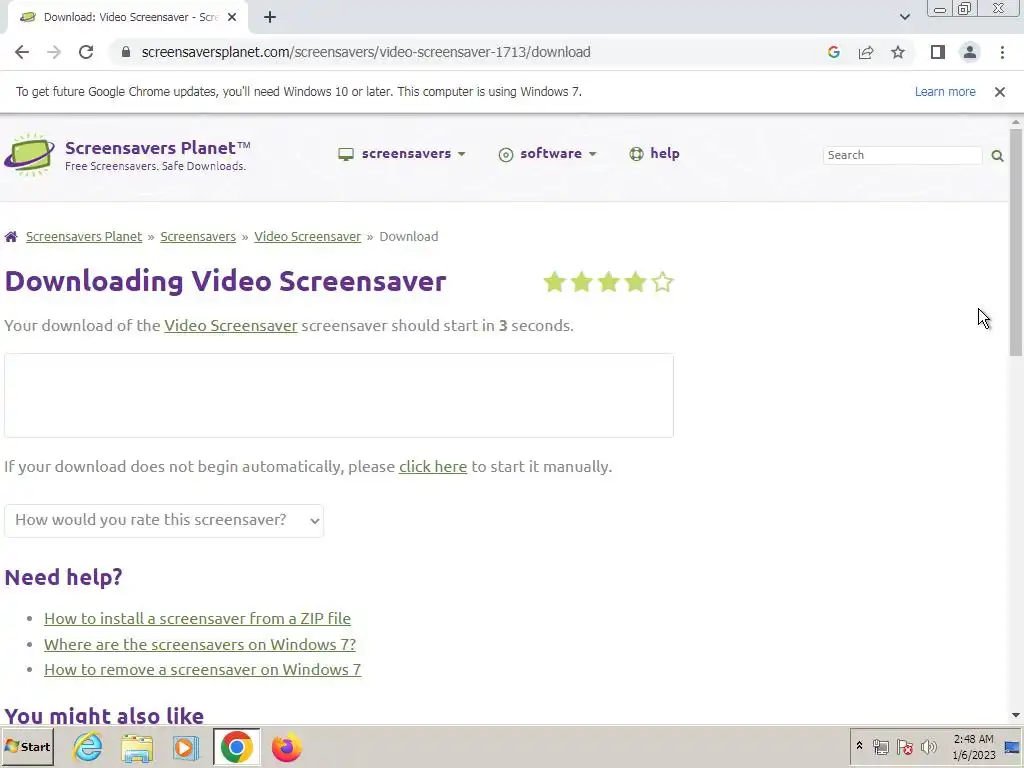Launch Firefox from the taskbar

[x=286, y=747]
